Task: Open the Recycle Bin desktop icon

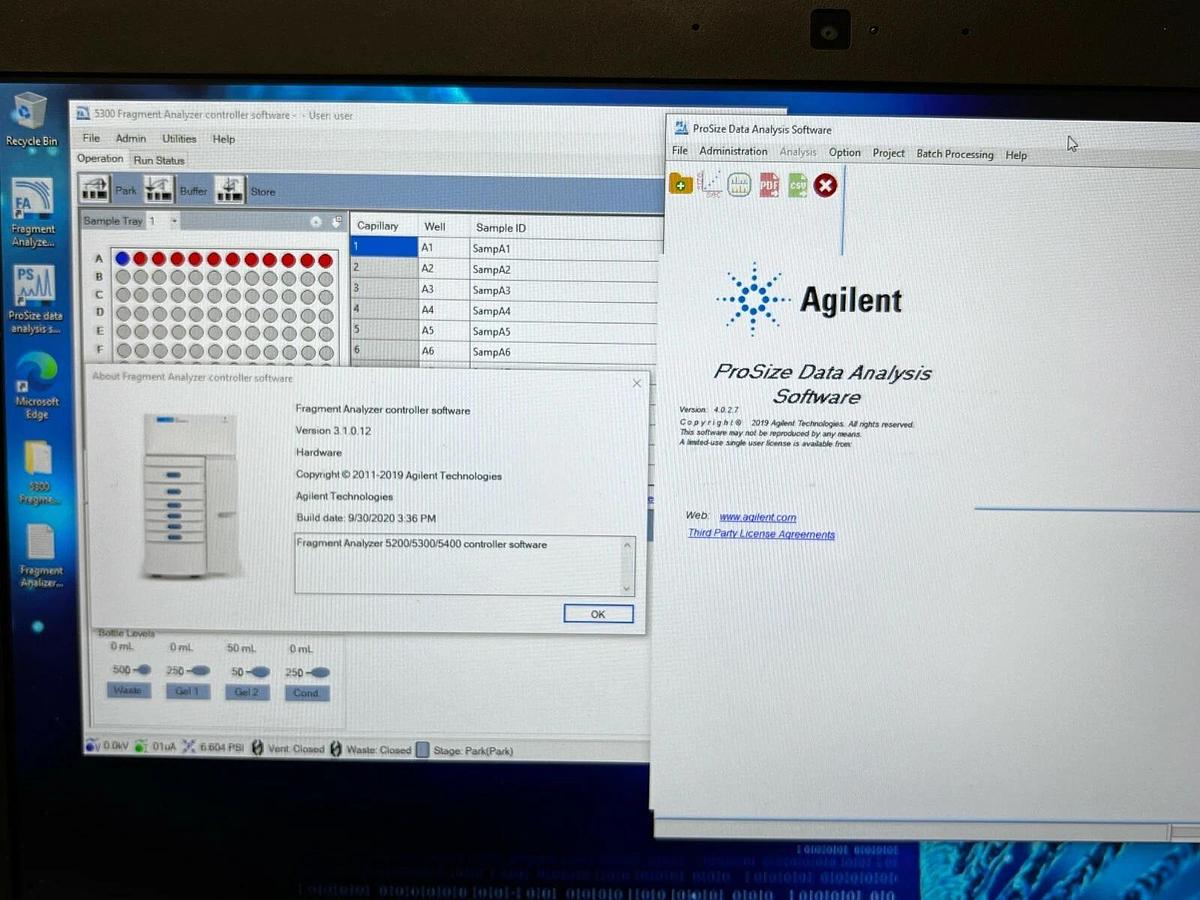Action: [31, 119]
